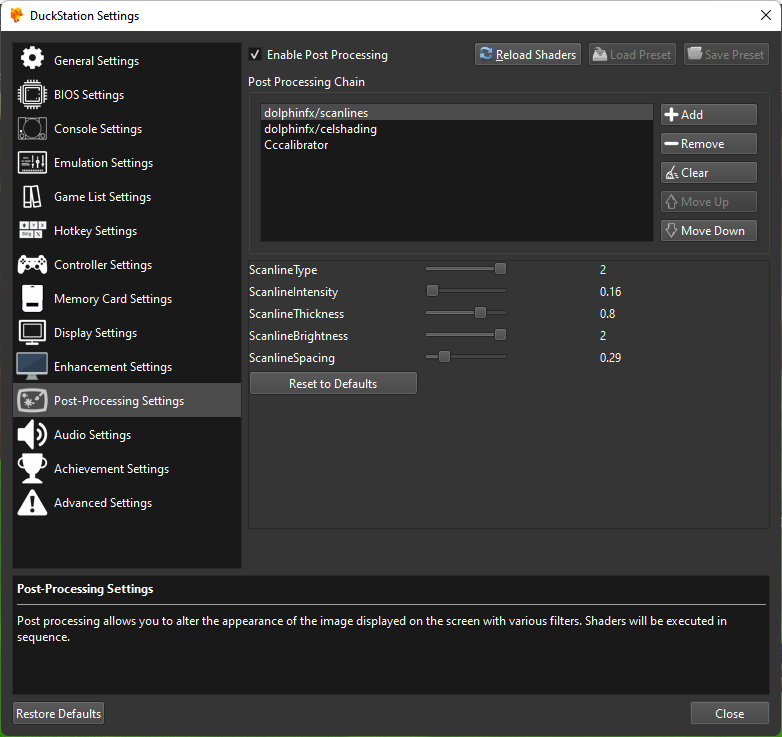This screenshot has height=737, width=782.
Task: Select Memory Card Settings label
Action: [x=113, y=299]
